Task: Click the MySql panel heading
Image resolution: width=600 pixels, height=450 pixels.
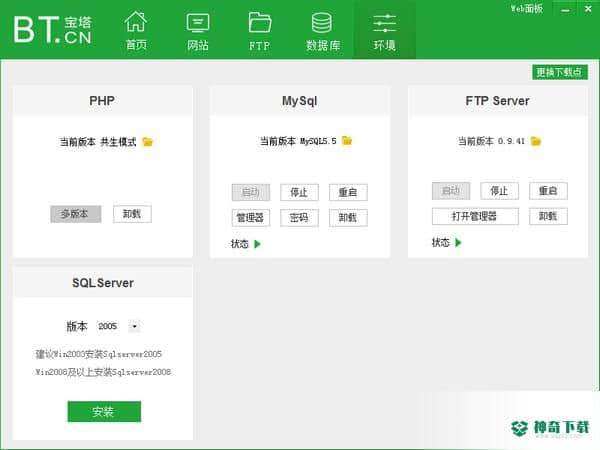Action: click(300, 101)
